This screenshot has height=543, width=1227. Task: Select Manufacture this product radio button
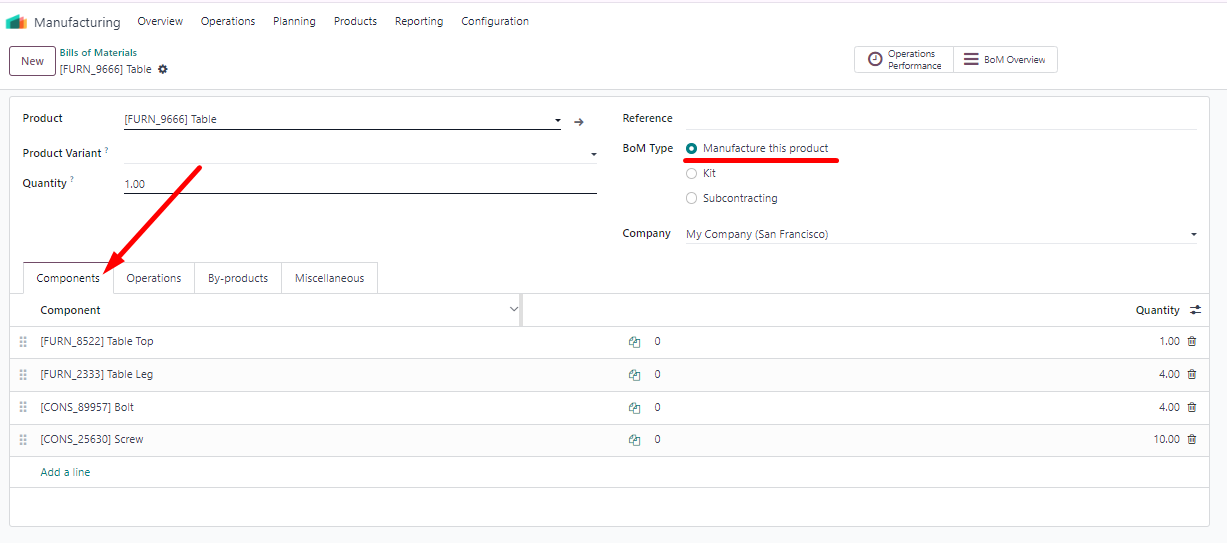(x=692, y=148)
